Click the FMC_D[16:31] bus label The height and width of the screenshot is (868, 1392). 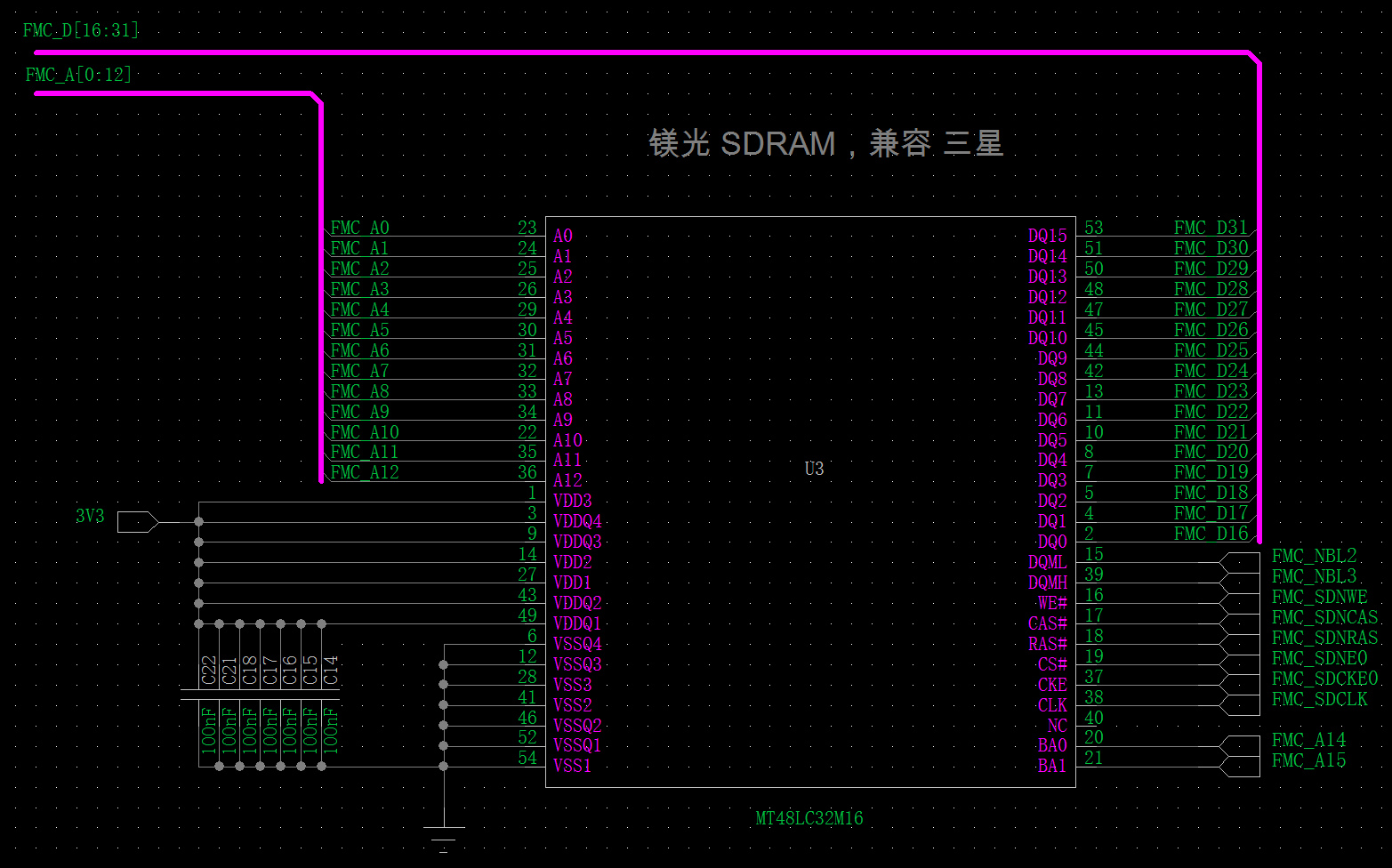click(x=81, y=31)
